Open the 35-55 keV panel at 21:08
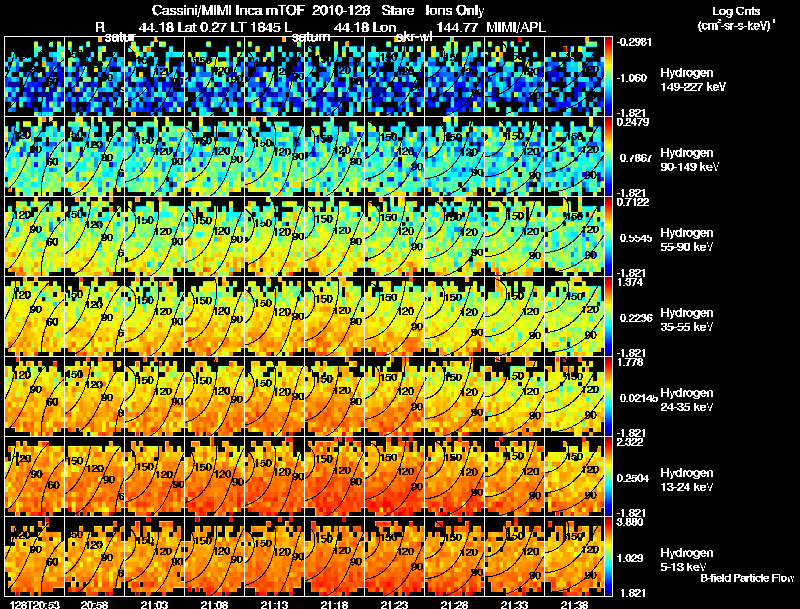This screenshot has height=609, width=800. 214,316
